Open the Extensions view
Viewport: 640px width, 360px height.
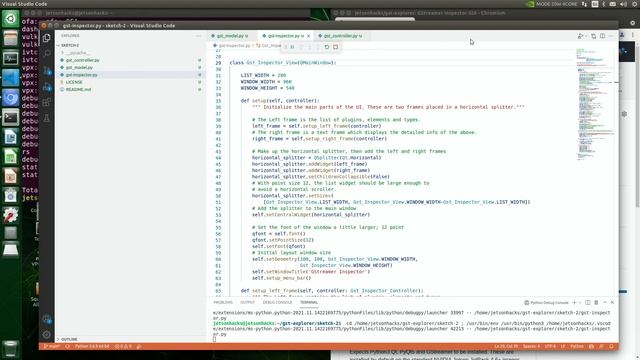pos(47,102)
